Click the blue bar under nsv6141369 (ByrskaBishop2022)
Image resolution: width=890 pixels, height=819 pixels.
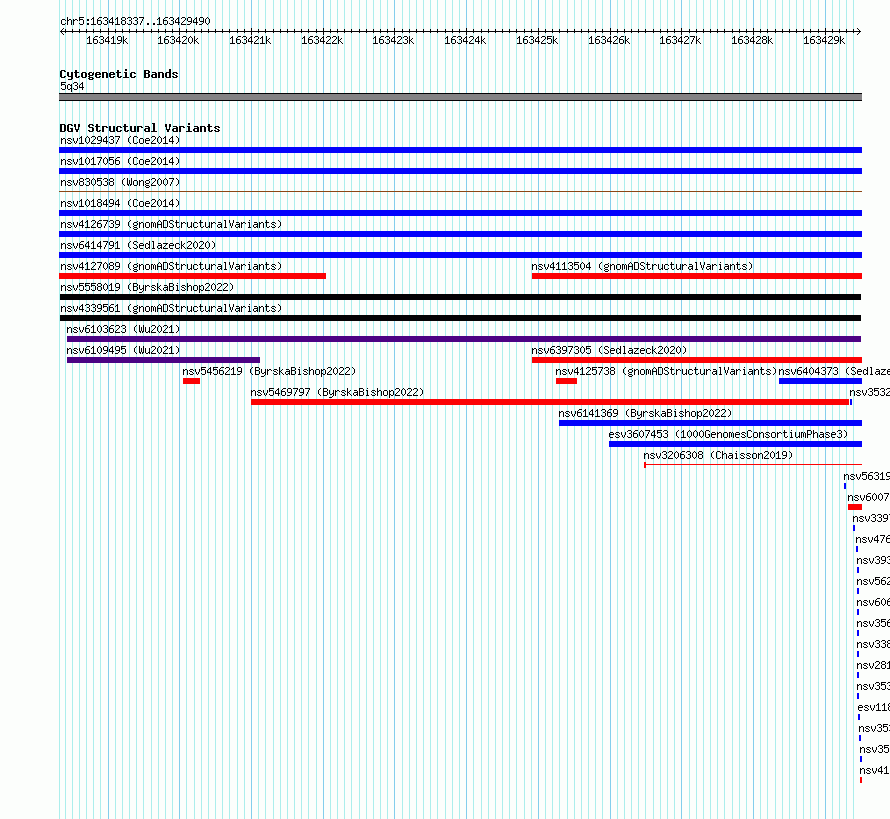coord(711,423)
